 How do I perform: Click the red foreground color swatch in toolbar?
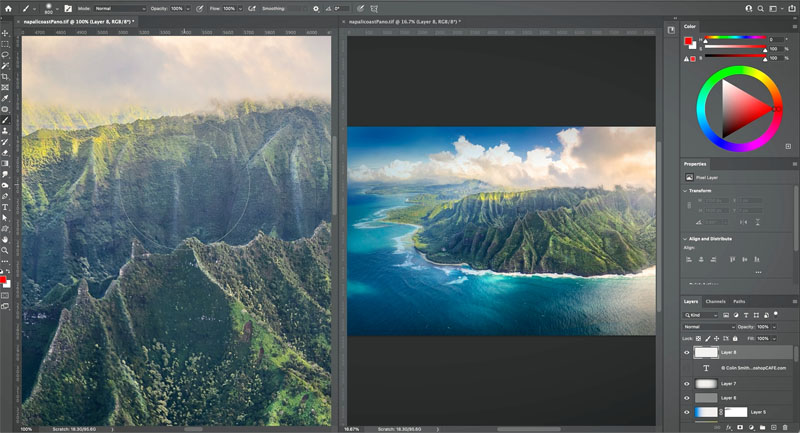pos(3,280)
